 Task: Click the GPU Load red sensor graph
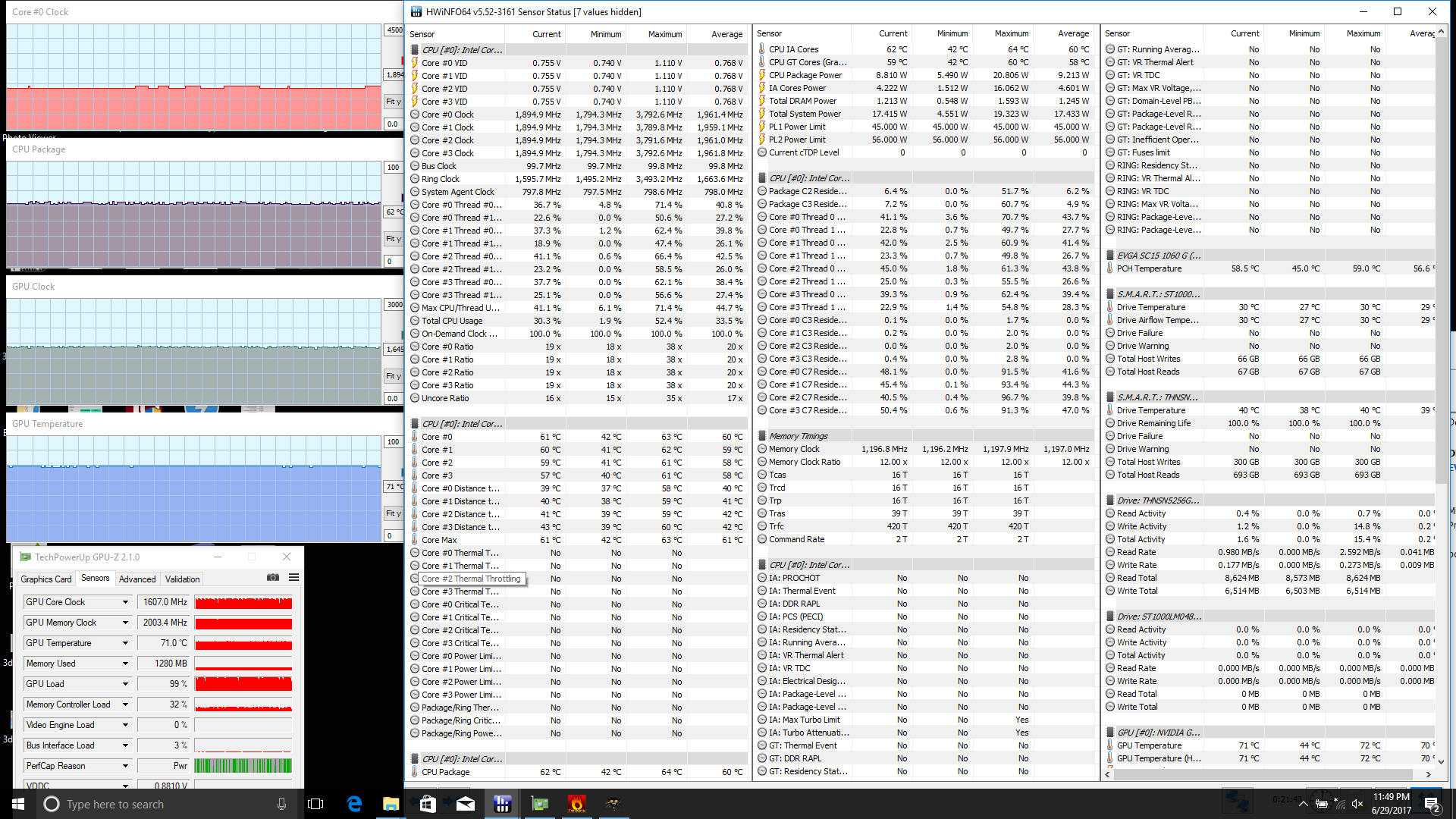(243, 684)
